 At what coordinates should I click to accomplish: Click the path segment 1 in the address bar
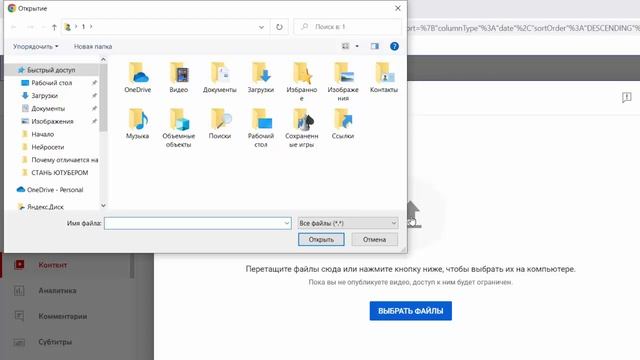point(83,27)
